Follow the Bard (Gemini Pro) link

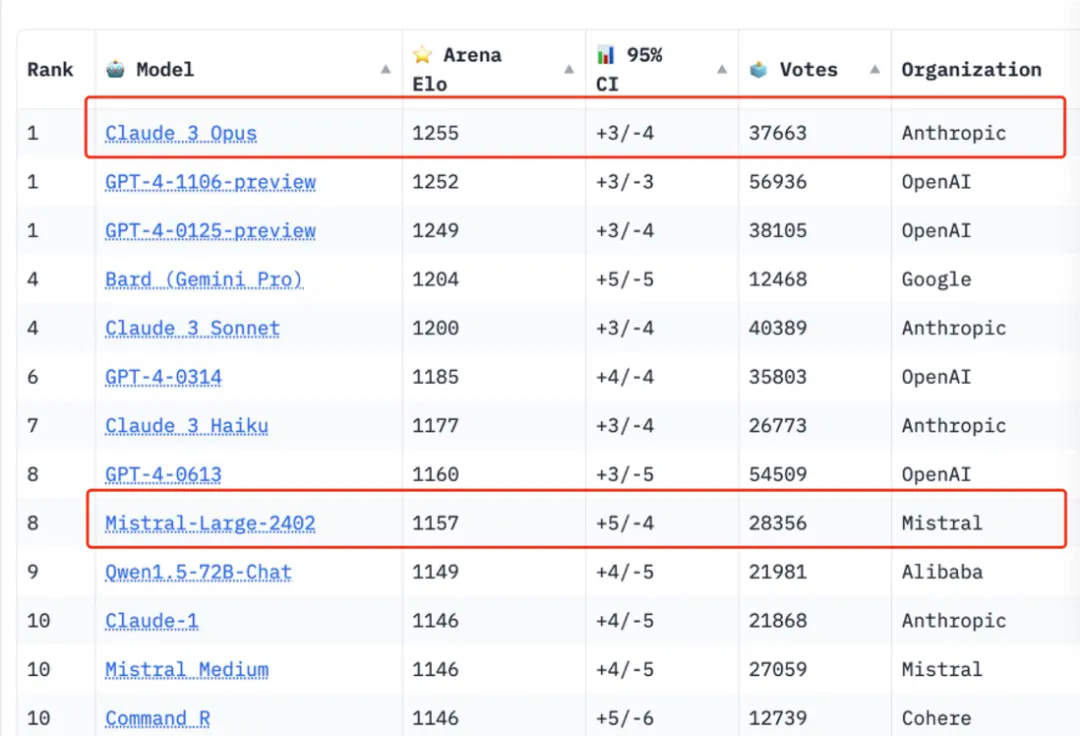[203, 280]
